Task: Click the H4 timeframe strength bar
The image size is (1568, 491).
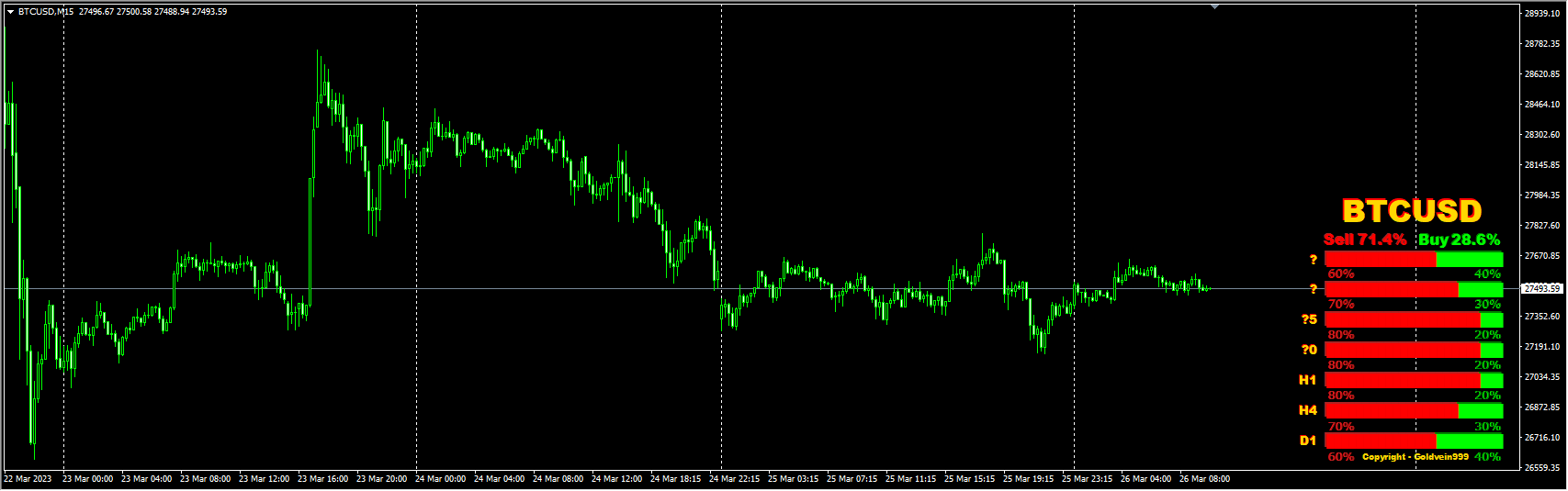Action: tap(1414, 410)
